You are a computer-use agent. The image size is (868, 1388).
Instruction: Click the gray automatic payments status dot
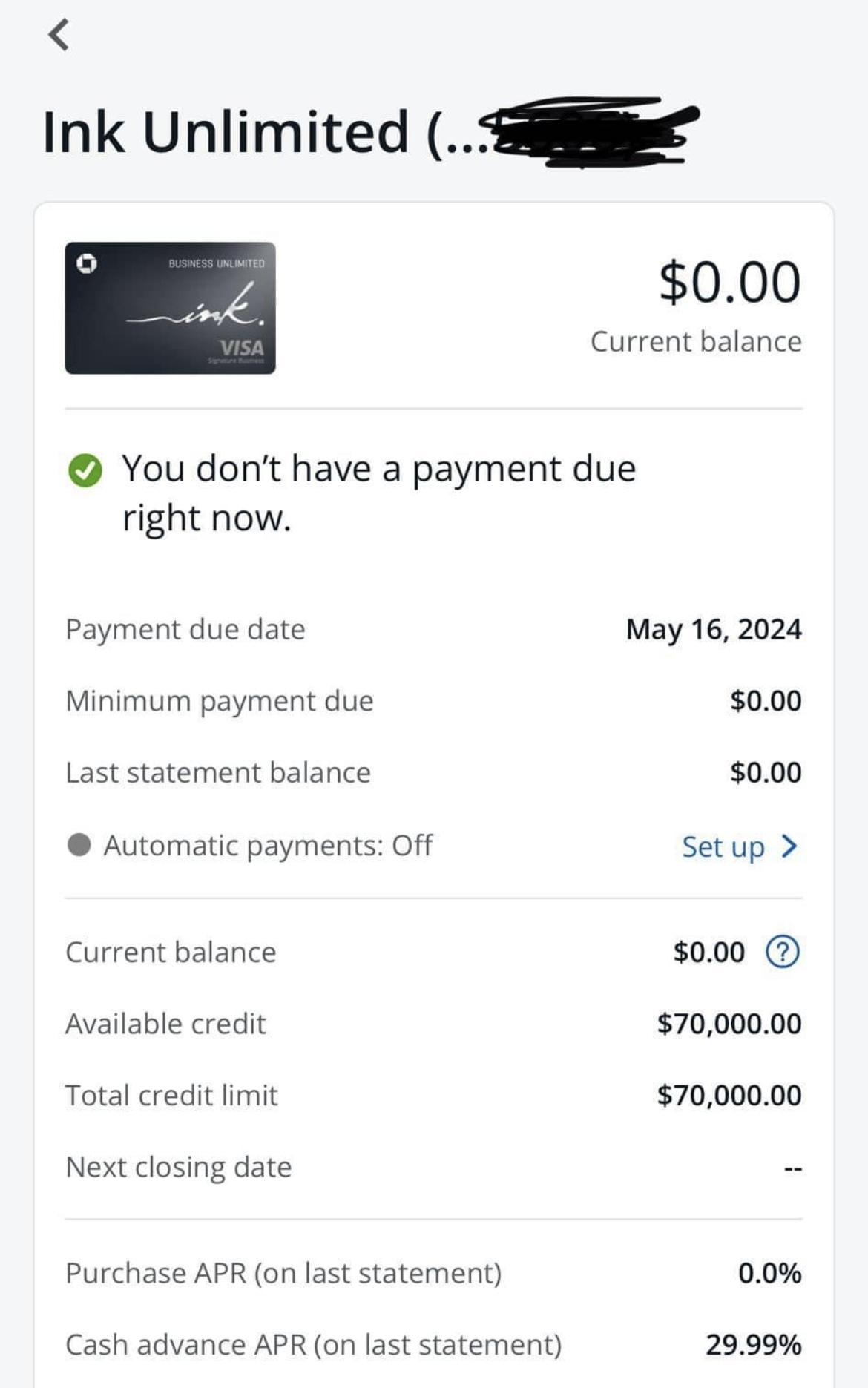[79, 845]
